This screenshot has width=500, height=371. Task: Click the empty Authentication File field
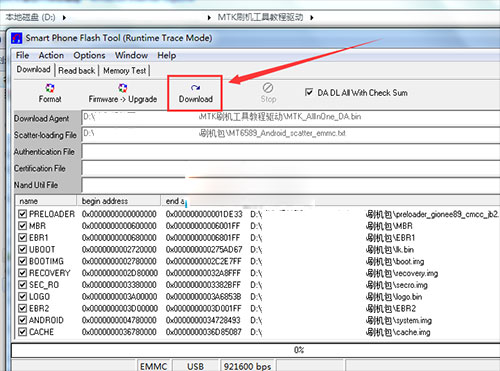[291, 152]
